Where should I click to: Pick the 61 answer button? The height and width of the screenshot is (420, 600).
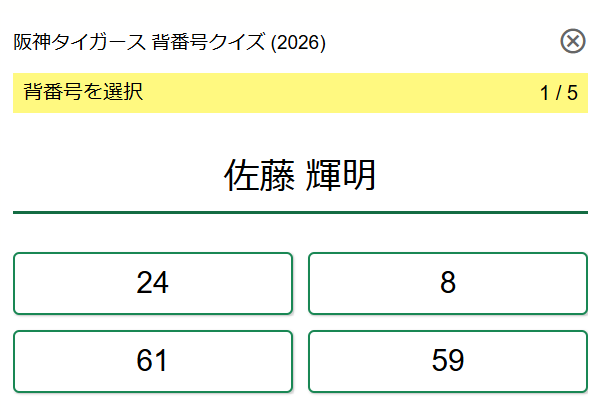click(153, 361)
